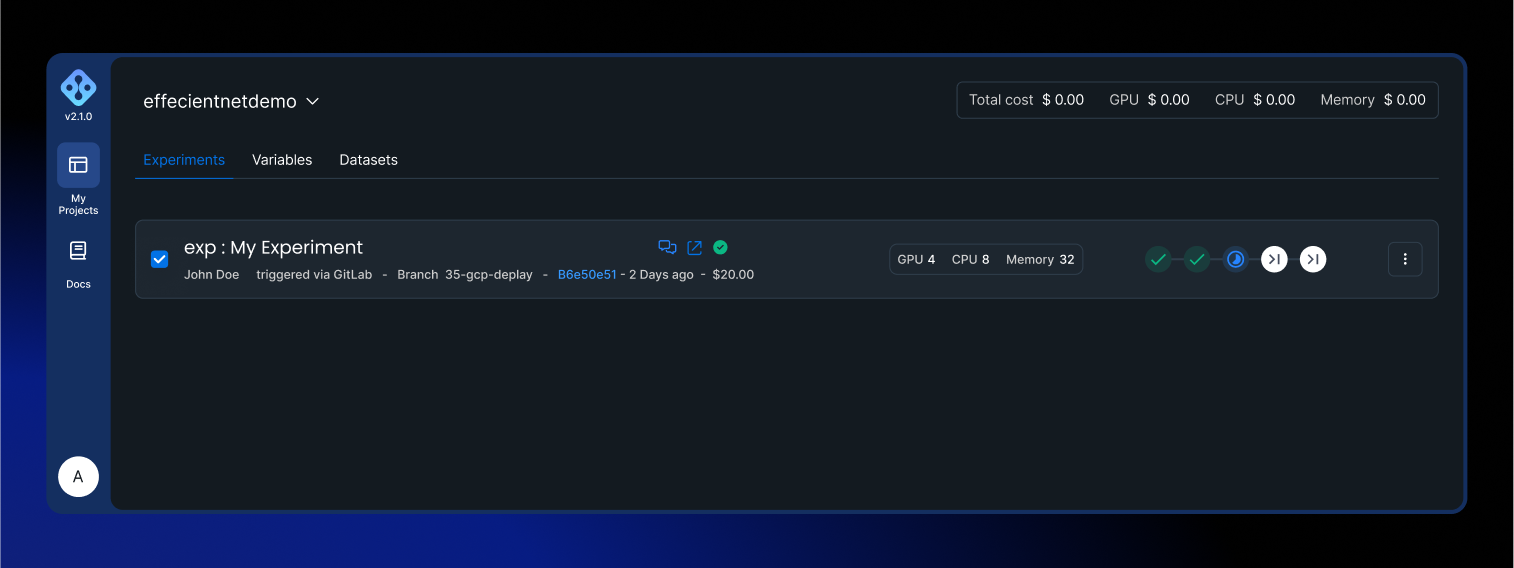Image resolution: width=1514 pixels, height=568 pixels.
Task: Click the GPU 4 resource label
Action: (916, 259)
